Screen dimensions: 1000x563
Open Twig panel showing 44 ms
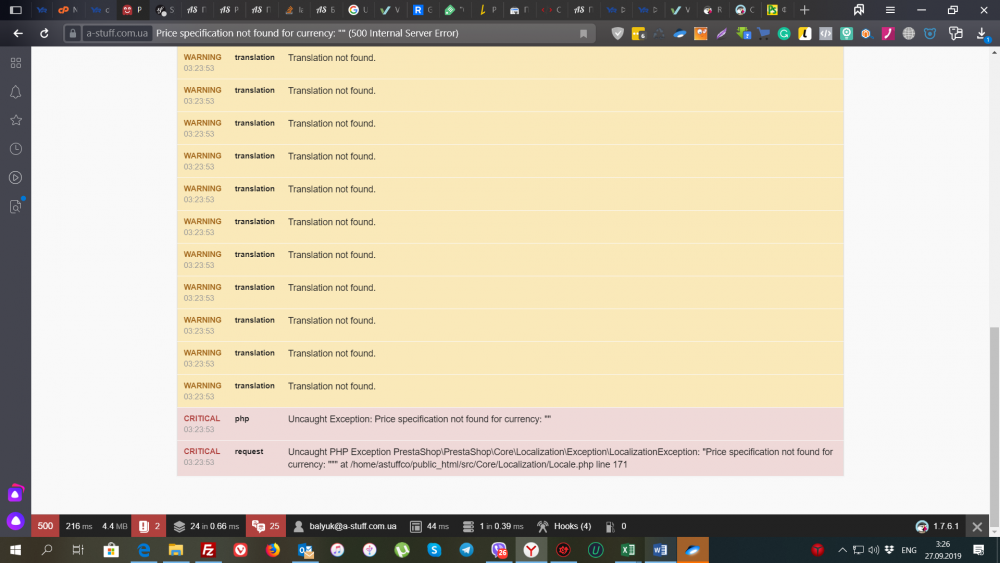pos(429,527)
